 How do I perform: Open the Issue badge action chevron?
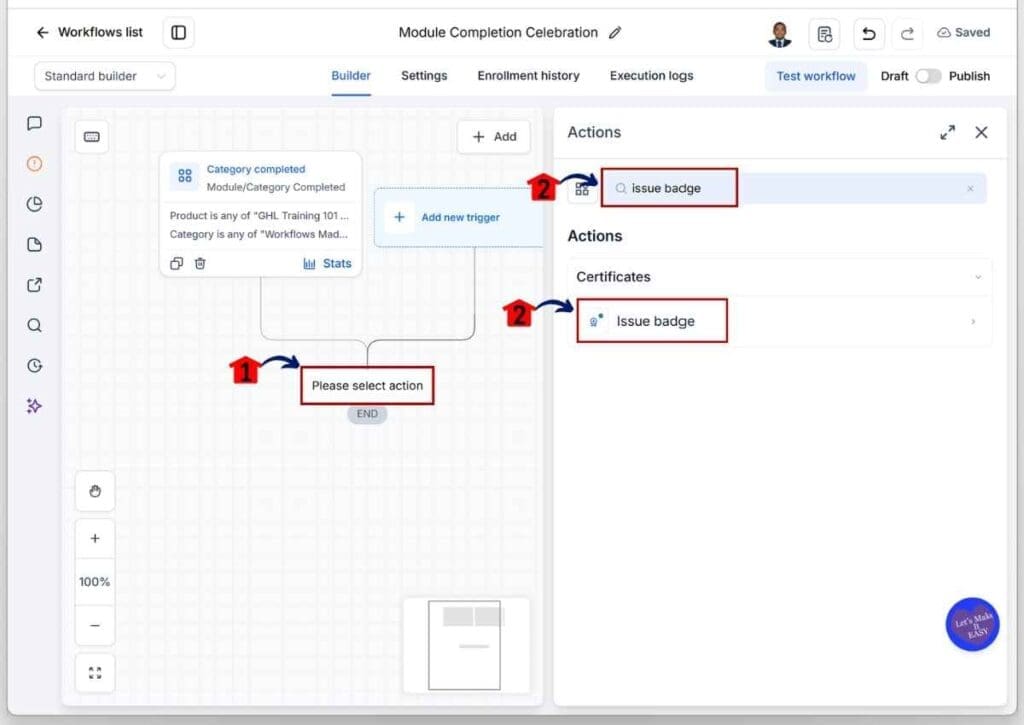pos(973,321)
